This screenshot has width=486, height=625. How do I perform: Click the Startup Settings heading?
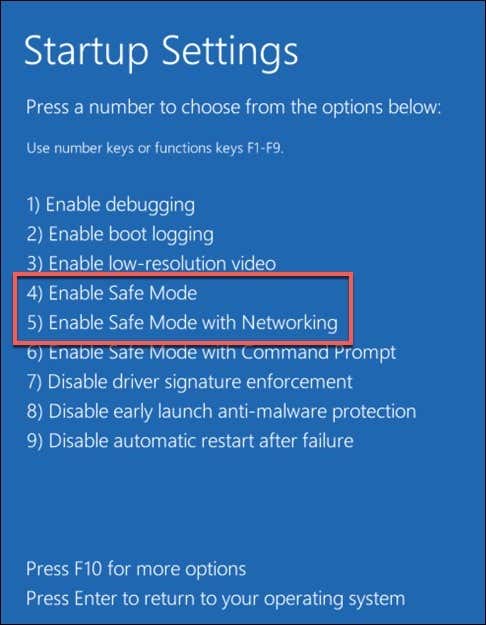pos(161,52)
